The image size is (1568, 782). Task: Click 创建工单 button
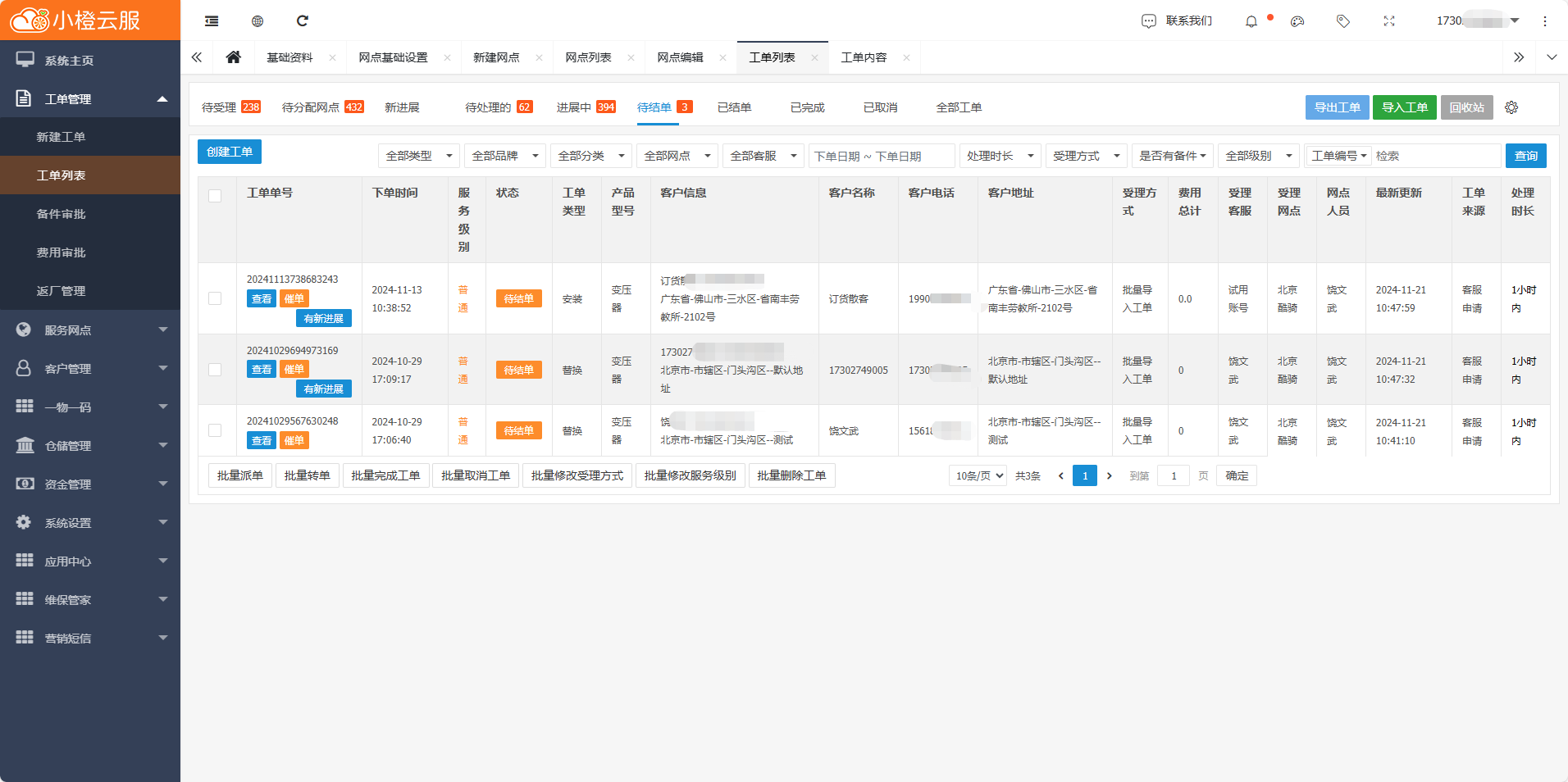tap(230, 152)
